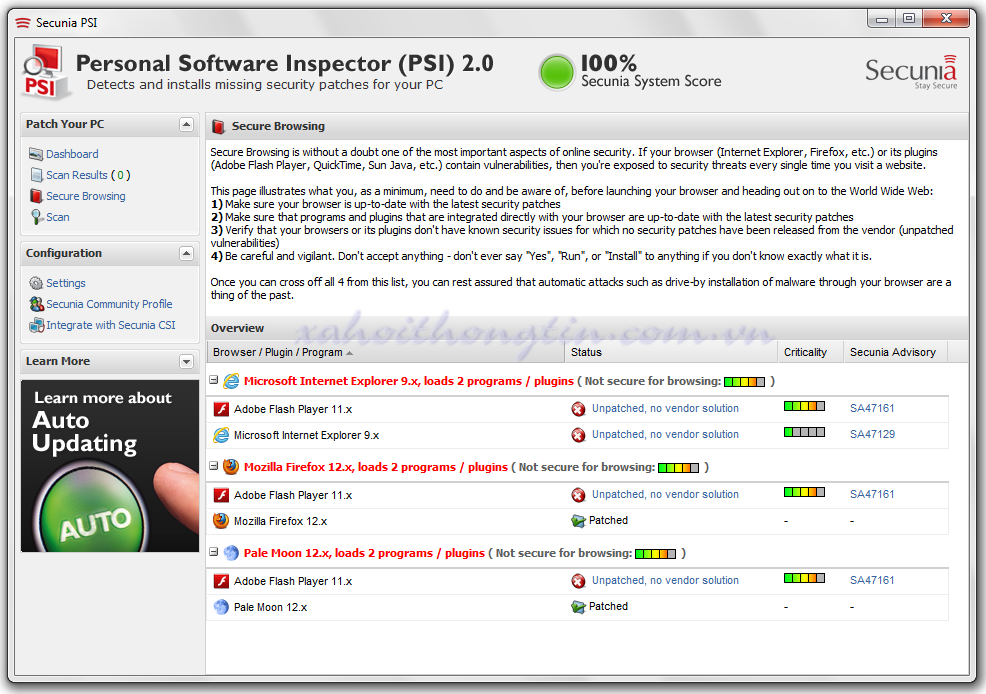Open SA47161 advisory in Internet Explorer group
986x694 pixels.
point(872,409)
